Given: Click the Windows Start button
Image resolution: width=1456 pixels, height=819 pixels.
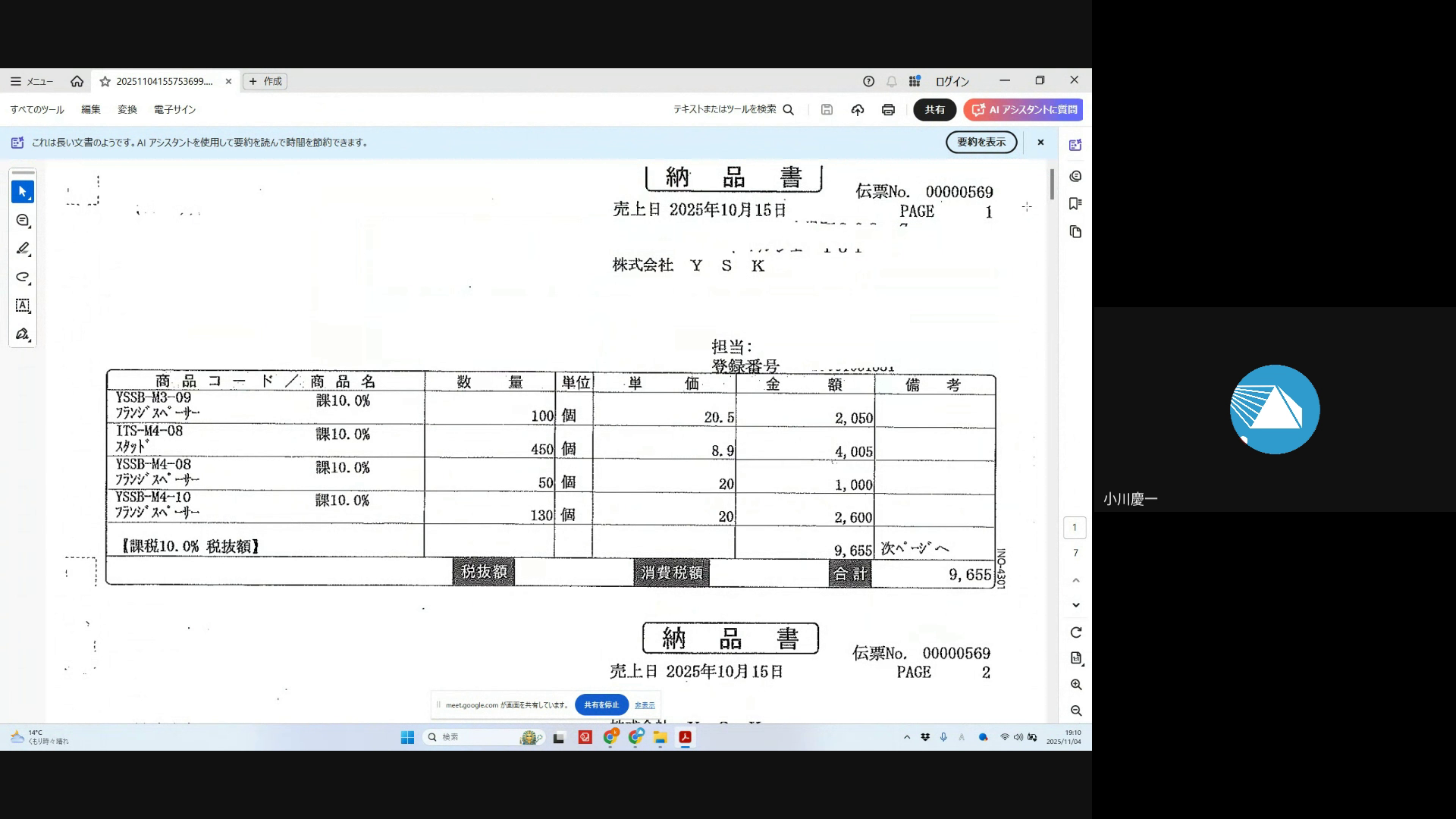Looking at the screenshot, I should click(x=407, y=737).
